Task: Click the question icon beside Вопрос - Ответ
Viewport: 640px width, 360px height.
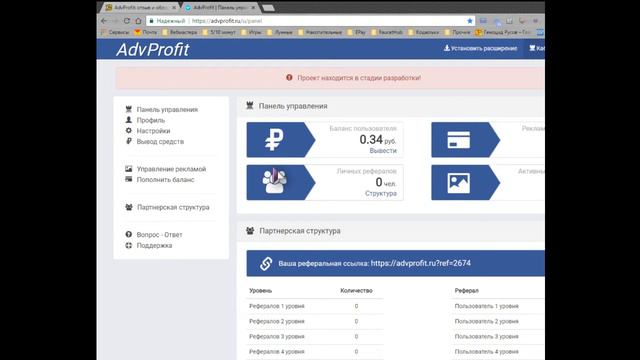Action: point(129,234)
